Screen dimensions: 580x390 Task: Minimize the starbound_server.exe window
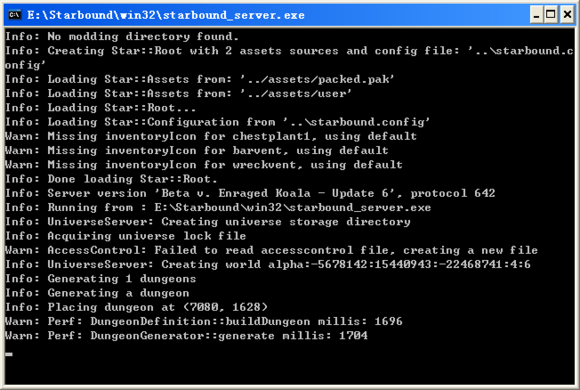coord(536,15)
